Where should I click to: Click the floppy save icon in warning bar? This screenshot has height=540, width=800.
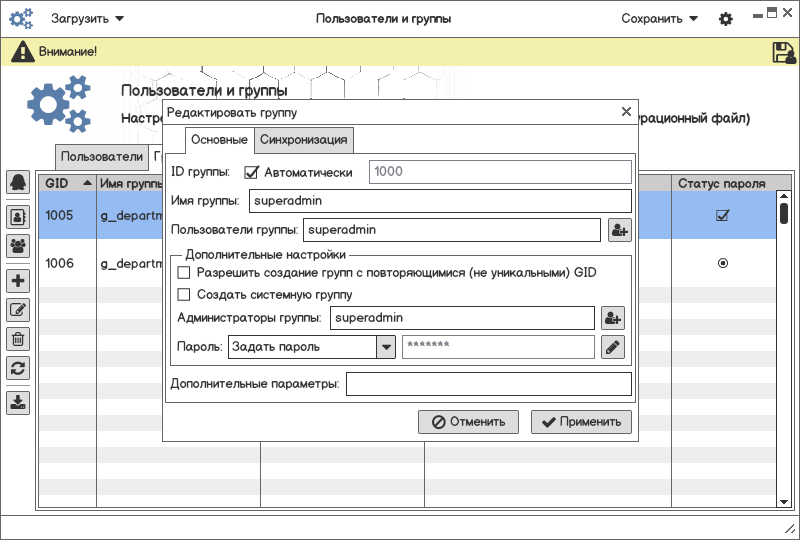pos(784,52)
